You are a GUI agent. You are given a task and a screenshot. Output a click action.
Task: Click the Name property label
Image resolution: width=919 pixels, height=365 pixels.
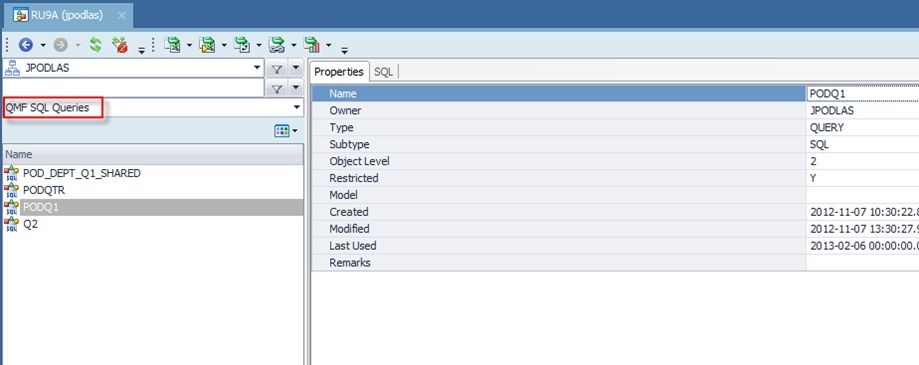click(343, 94)
